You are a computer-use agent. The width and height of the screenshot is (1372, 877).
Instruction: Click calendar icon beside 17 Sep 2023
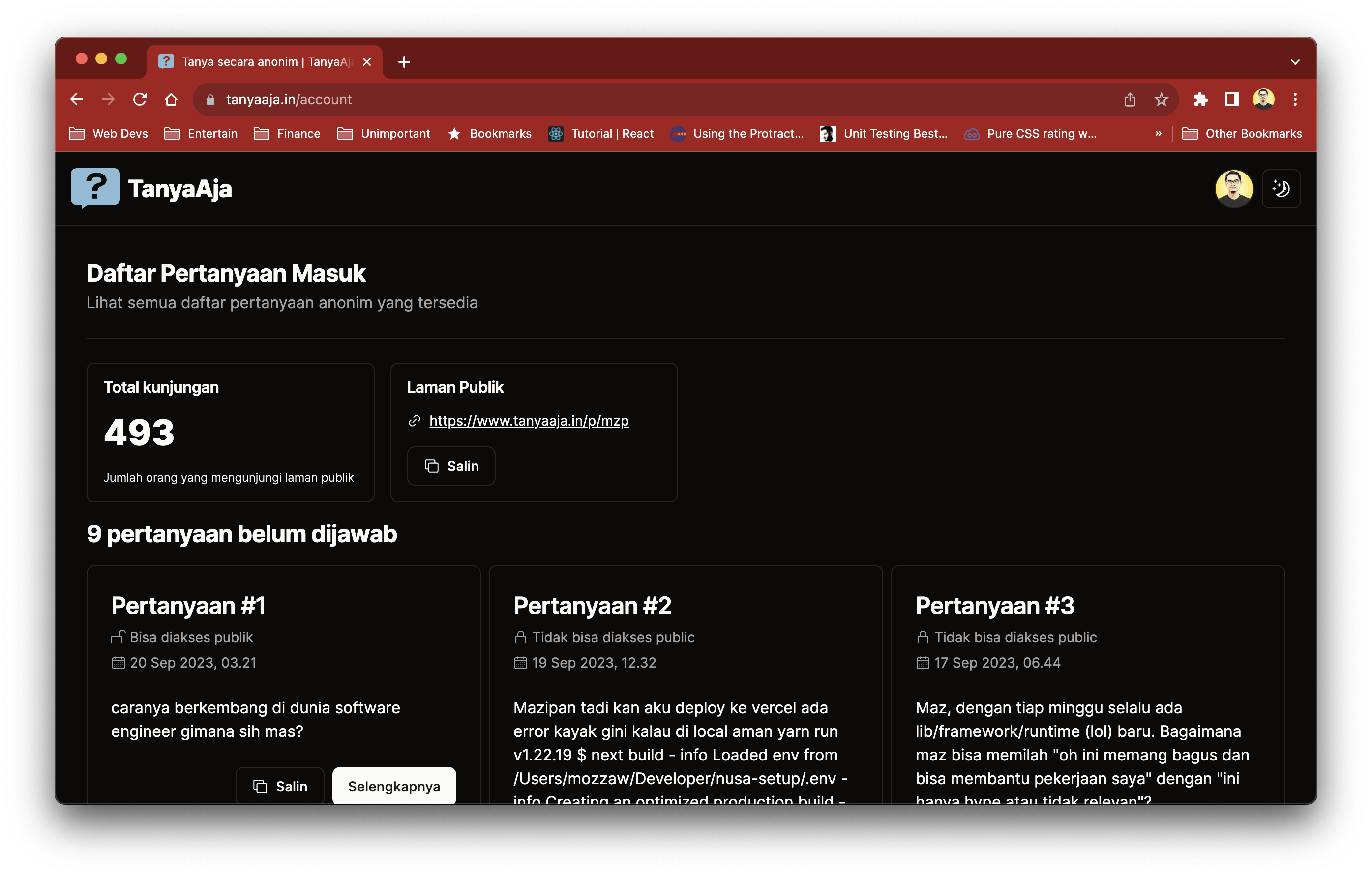923,662
